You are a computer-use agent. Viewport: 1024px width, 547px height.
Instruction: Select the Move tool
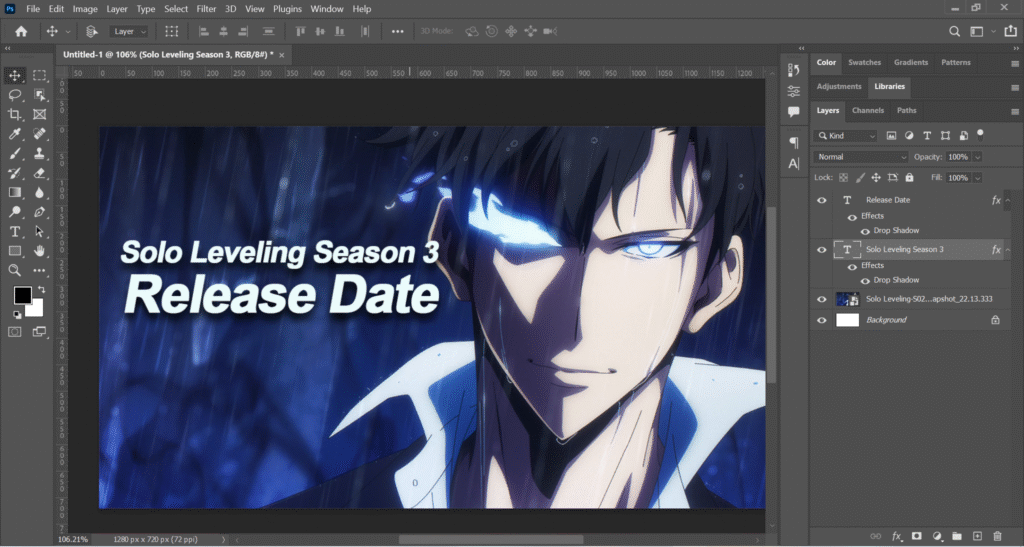[x=14, y=76]
